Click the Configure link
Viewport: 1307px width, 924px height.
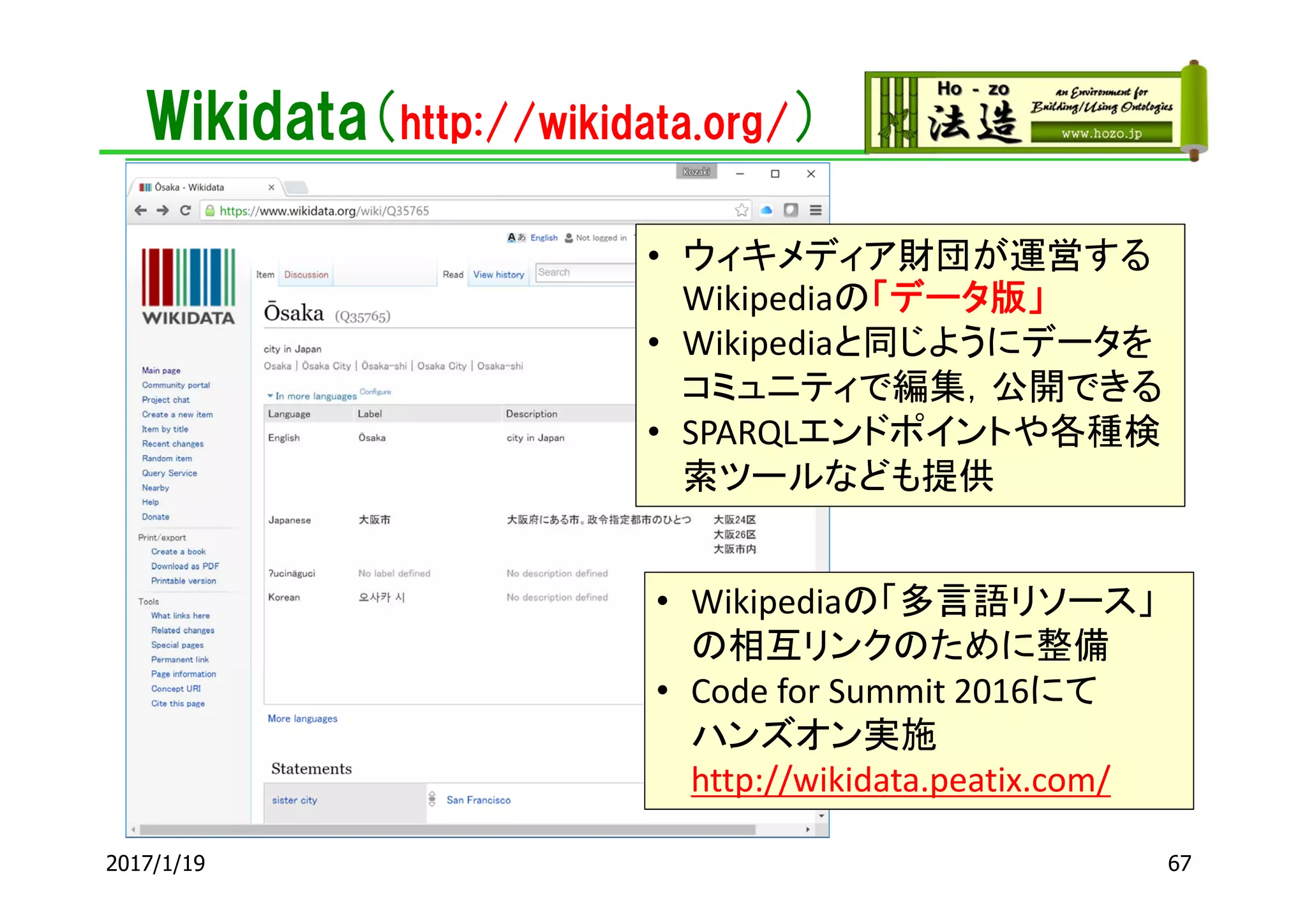[375, 392]
